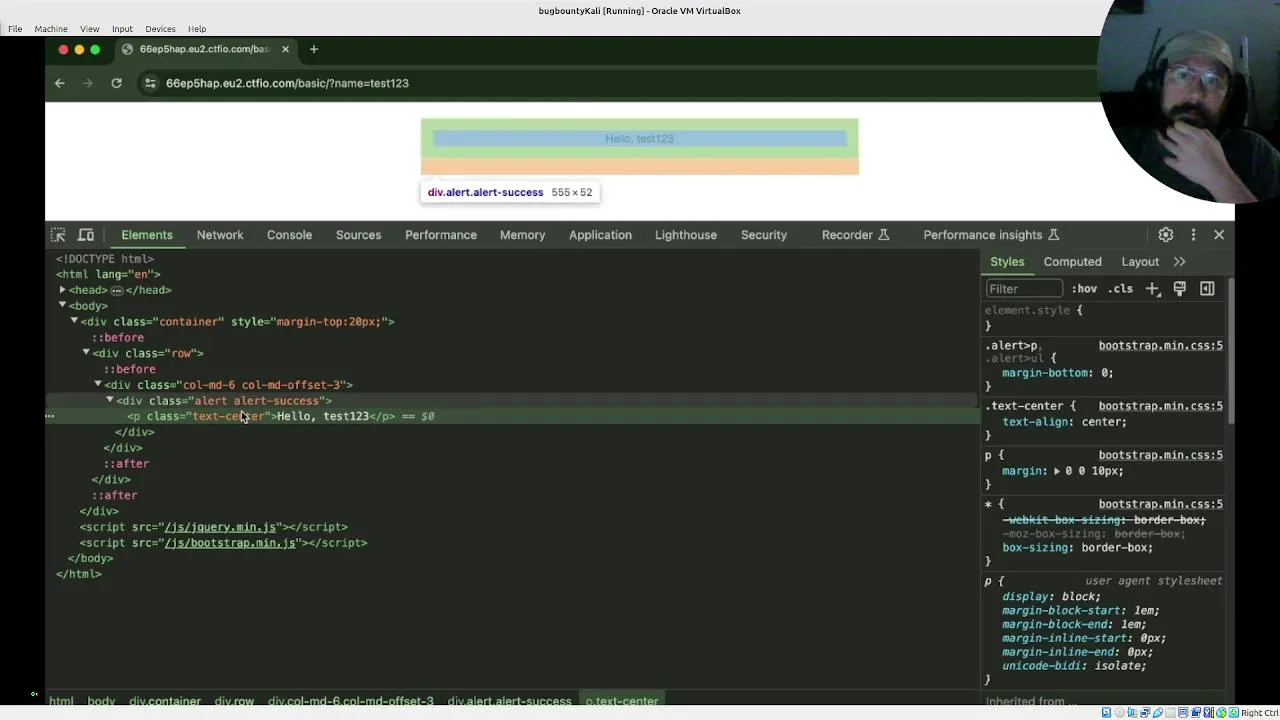
Task: Open DevTools customize three-dot menu
Action: click(x=1193, y=235)
